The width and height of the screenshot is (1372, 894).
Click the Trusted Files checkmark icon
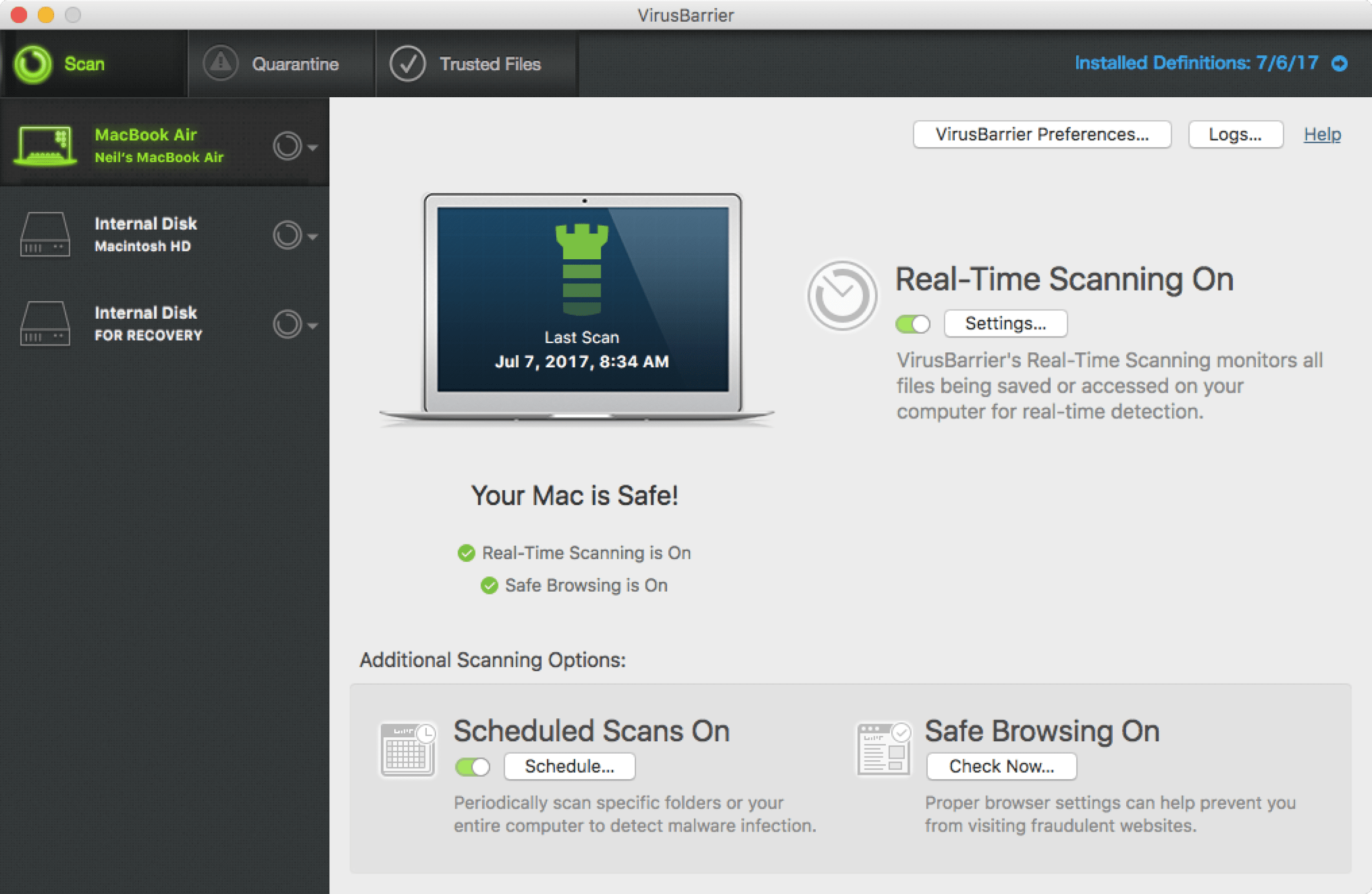tap(408, 63)
